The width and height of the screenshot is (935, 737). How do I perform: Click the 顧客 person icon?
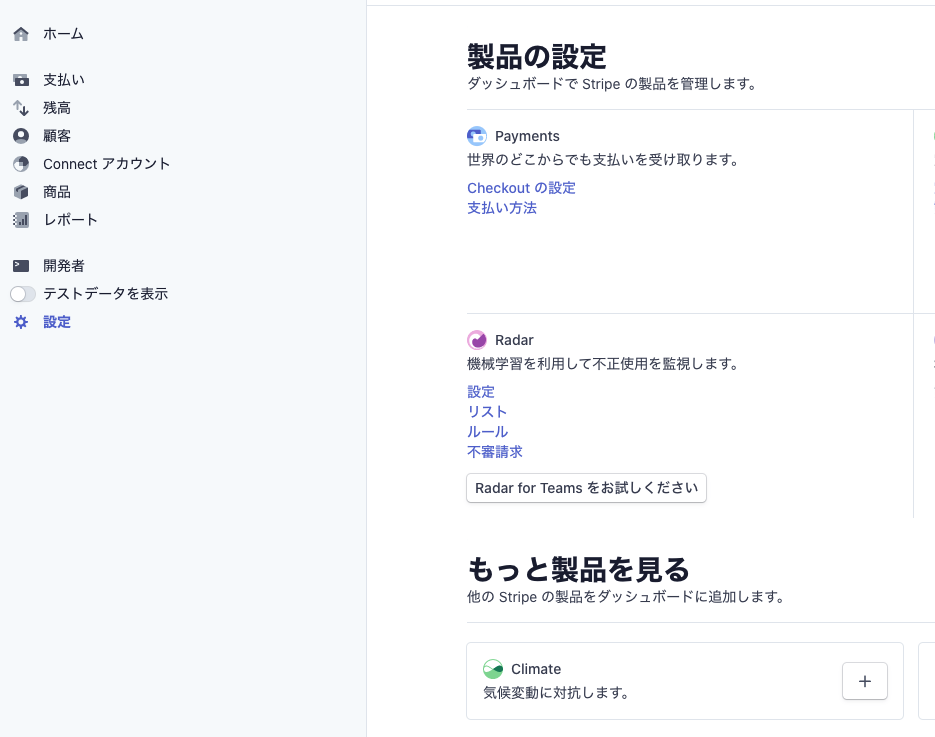pyautogui.click(x=21, y=136)
